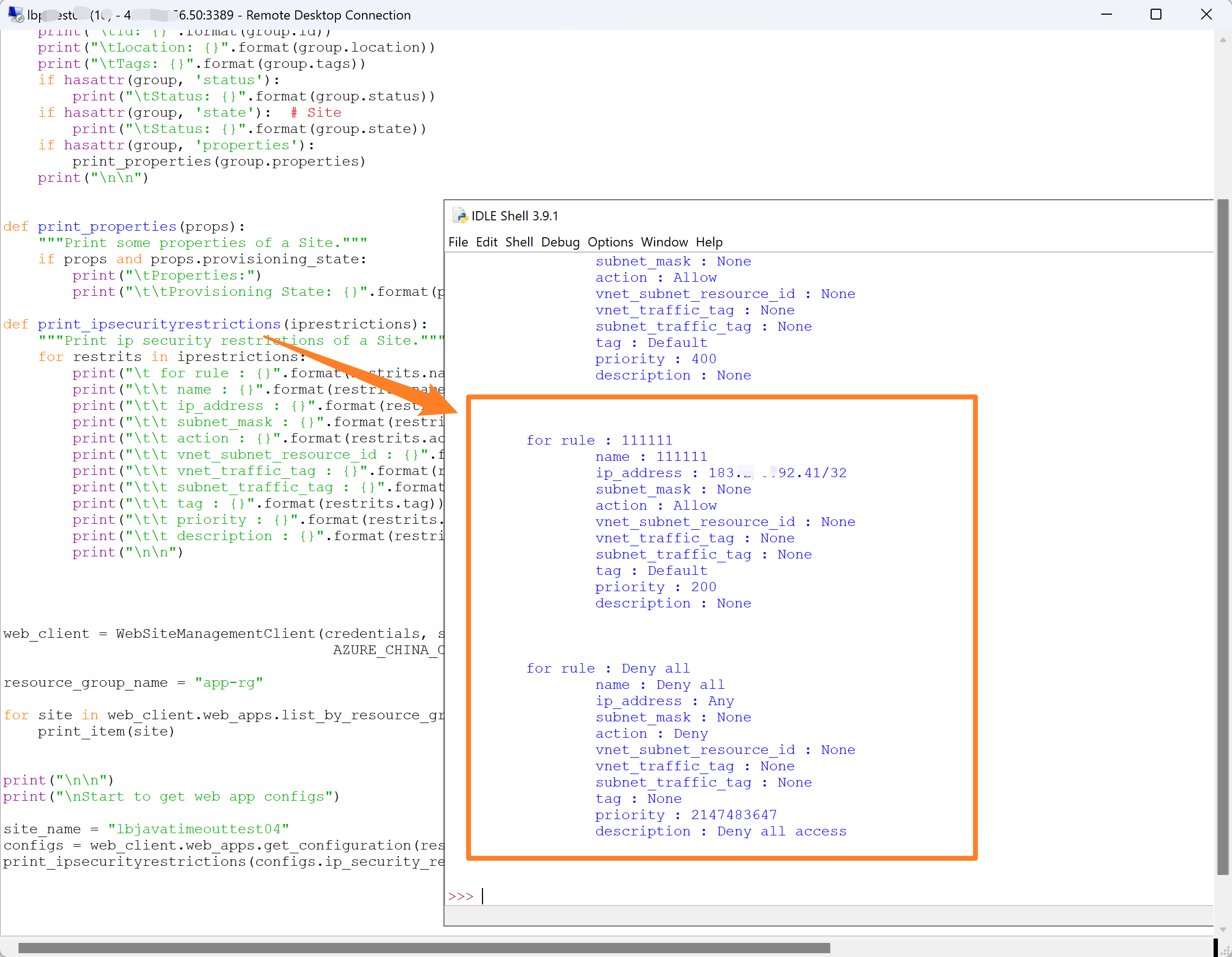Viewport: 1232px width, 957px height.
Task: Open the Window menu
Action: pos(664,242)
